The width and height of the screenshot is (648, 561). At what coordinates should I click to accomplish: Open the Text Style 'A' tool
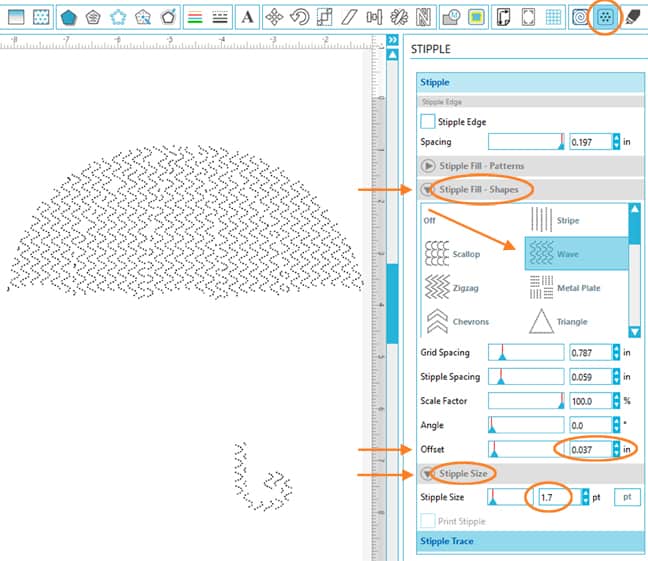pyautogui.click(x=247, y=17)
